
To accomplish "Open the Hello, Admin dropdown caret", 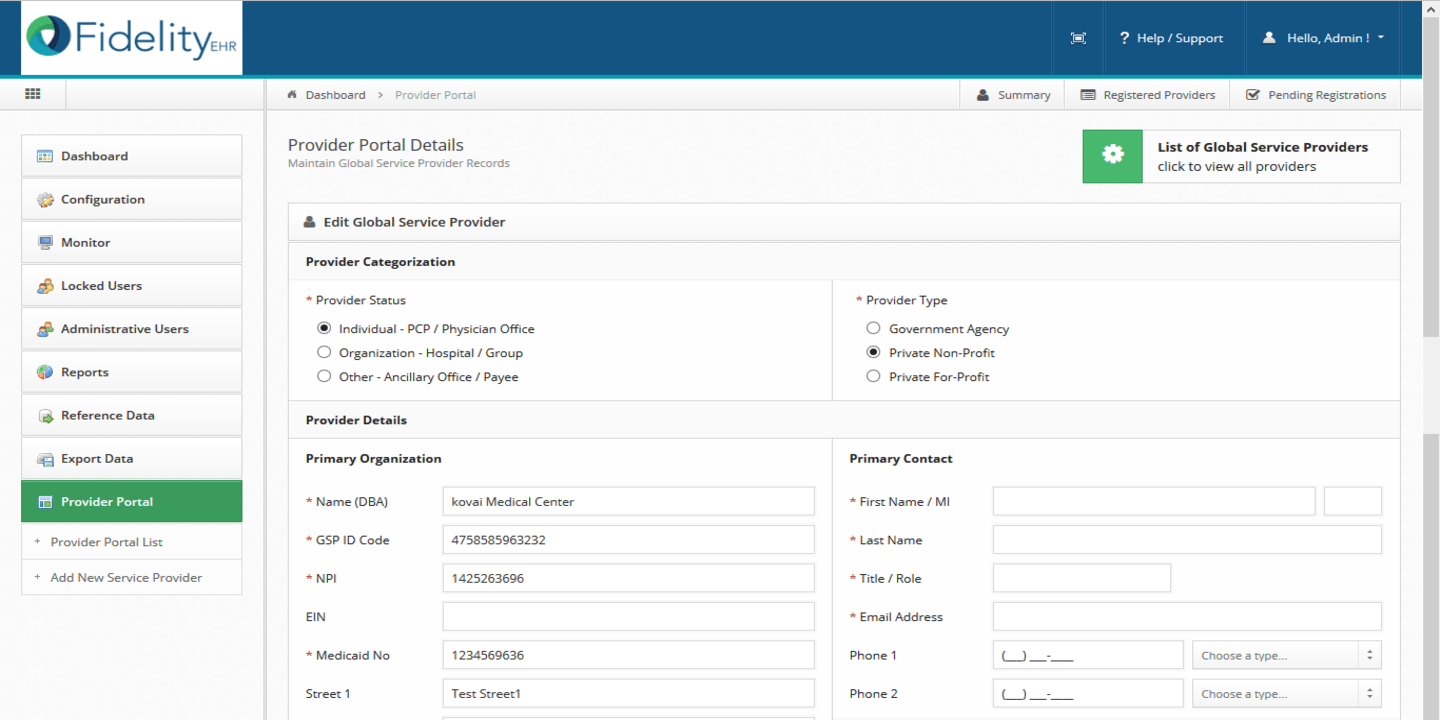I will click(1381, 38).
